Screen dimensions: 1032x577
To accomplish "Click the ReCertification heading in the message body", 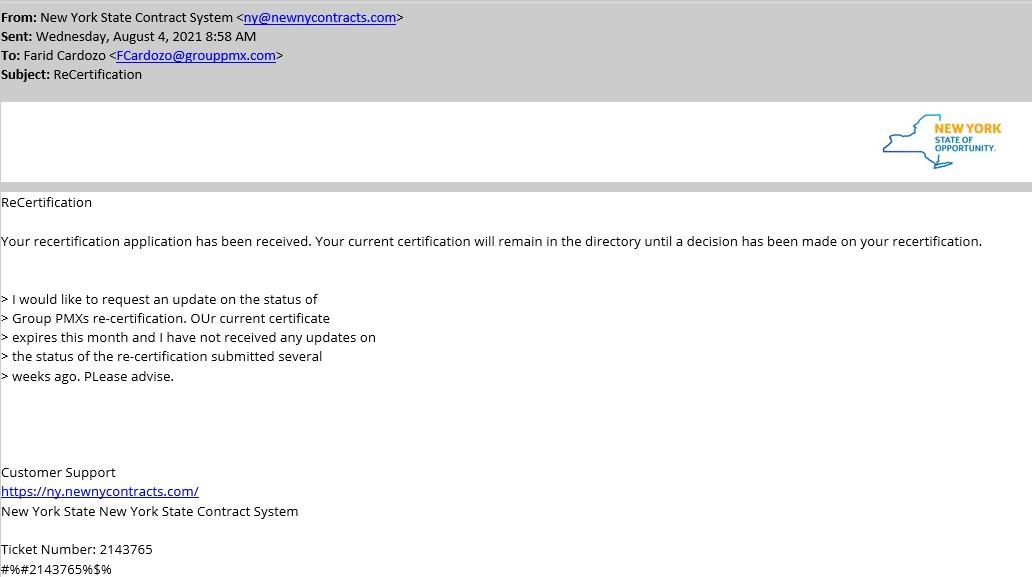I will pyautogui.click(x=47, y=203).
